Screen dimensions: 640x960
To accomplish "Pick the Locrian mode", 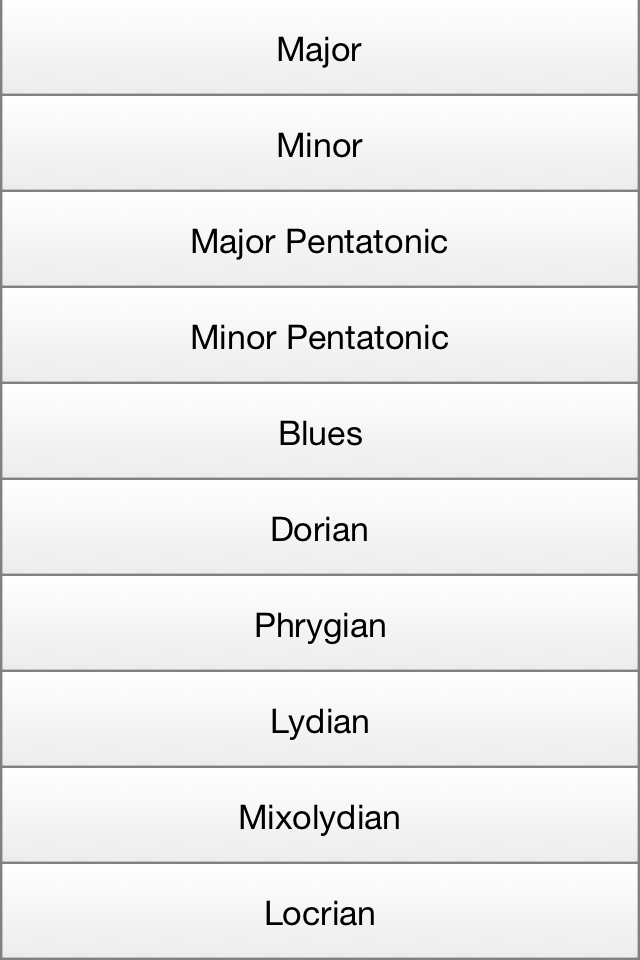I will coord(320,912).
